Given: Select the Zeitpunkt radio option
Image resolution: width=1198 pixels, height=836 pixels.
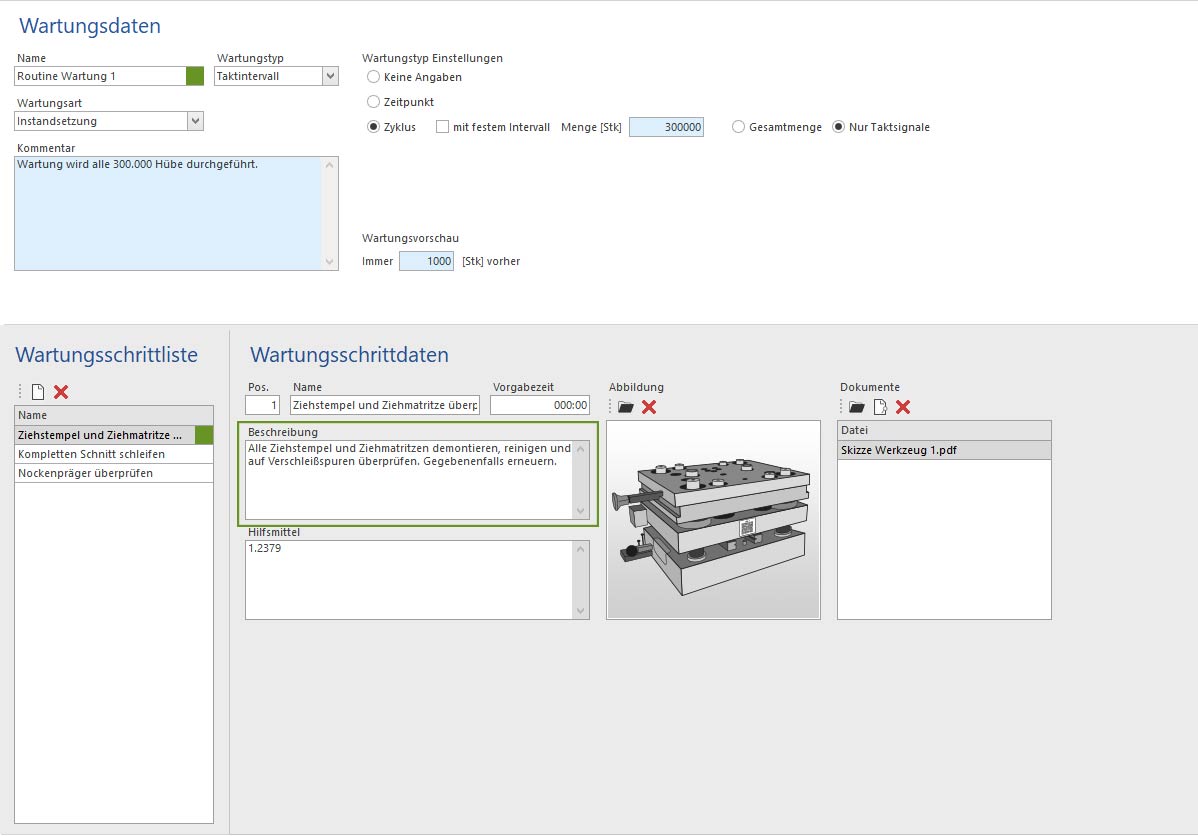Looking at the screenshot, I should click(x=374, y=102).
